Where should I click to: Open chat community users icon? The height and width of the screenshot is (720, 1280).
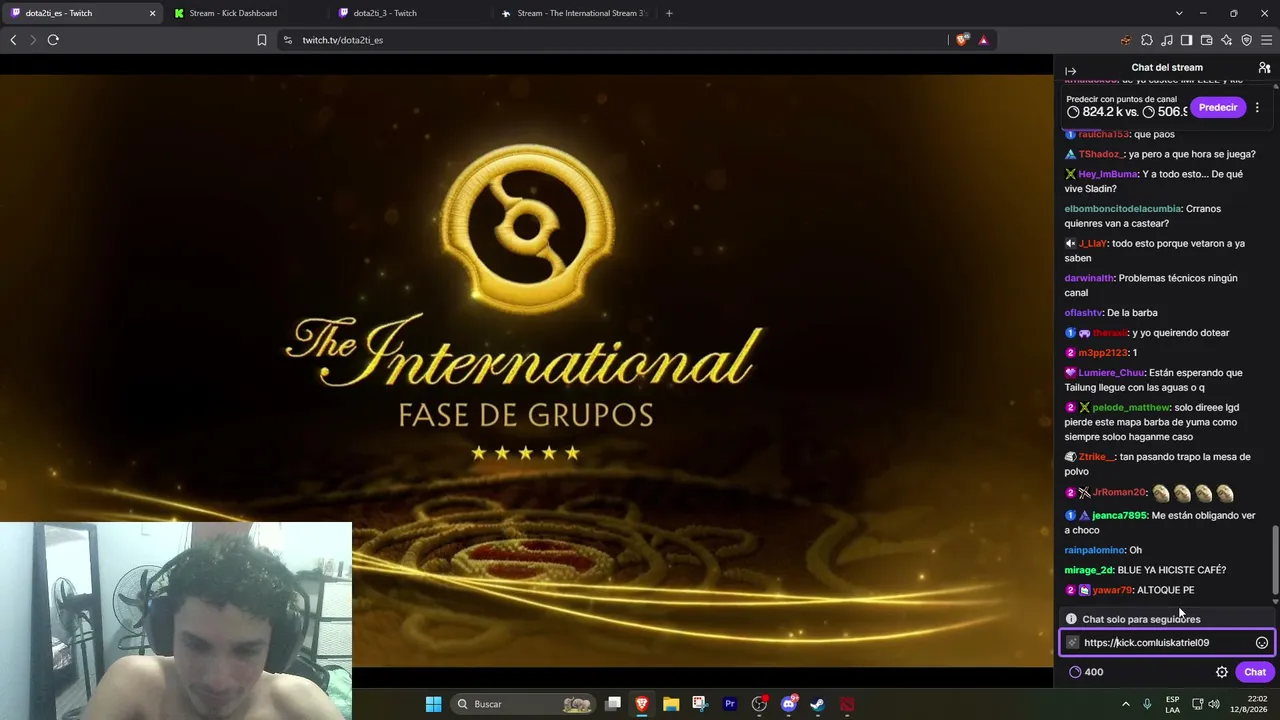1264,68
